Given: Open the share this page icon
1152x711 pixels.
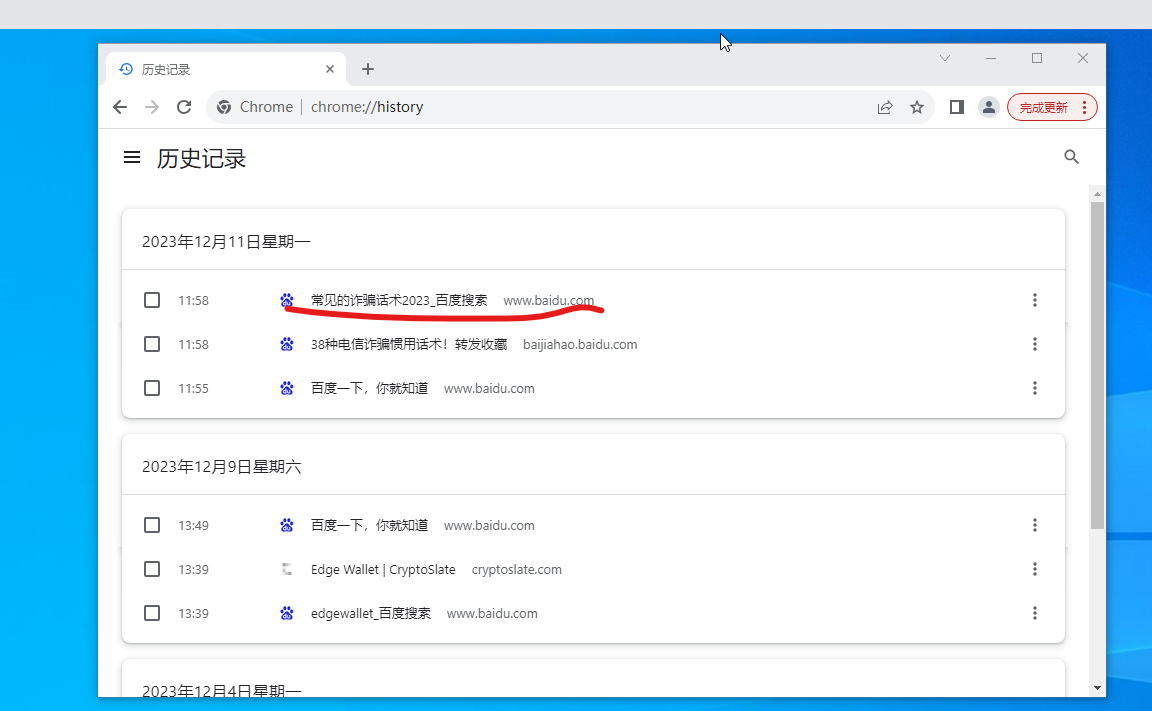Looking at the screenshot, I should tap(885, 107).
